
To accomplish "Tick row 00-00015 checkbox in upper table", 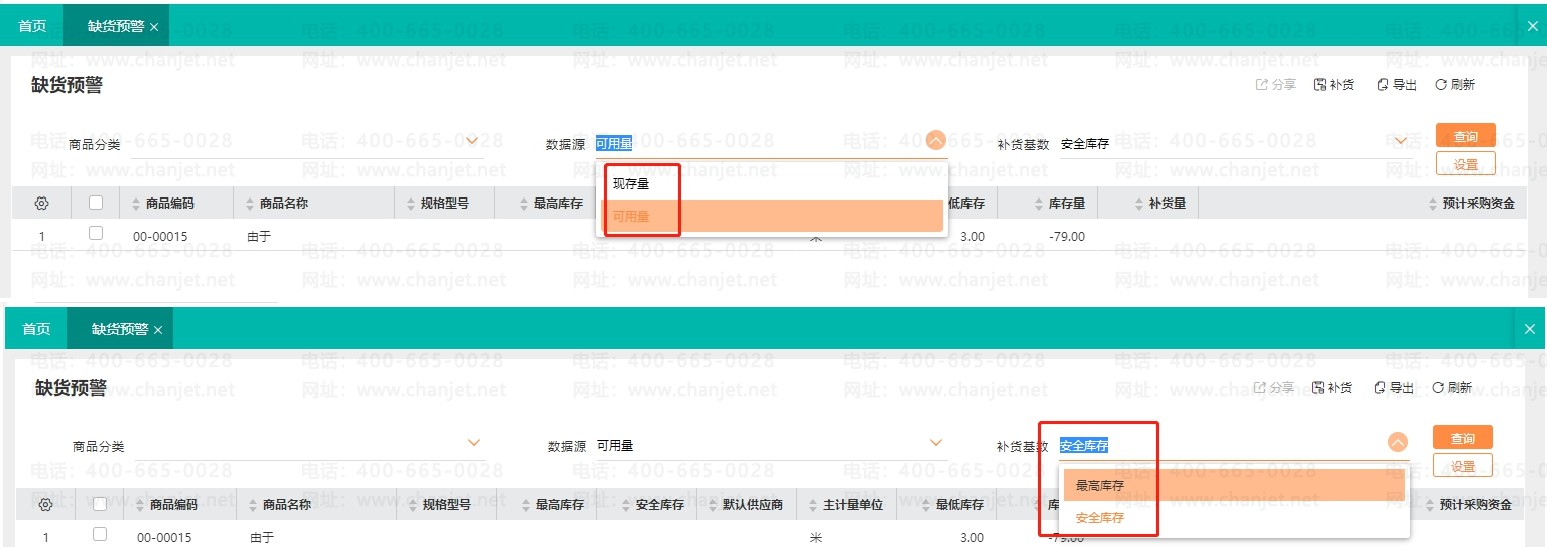I will (96, 233).
